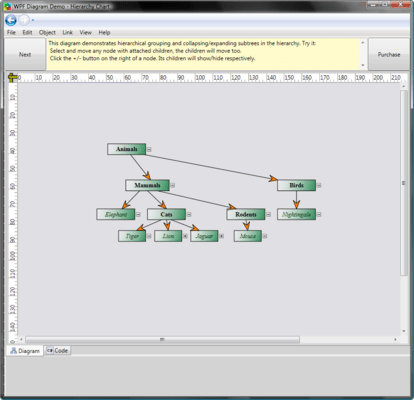Open the Edit menu
This screenshot has height=400, width=414.
[x=27, y=32]
